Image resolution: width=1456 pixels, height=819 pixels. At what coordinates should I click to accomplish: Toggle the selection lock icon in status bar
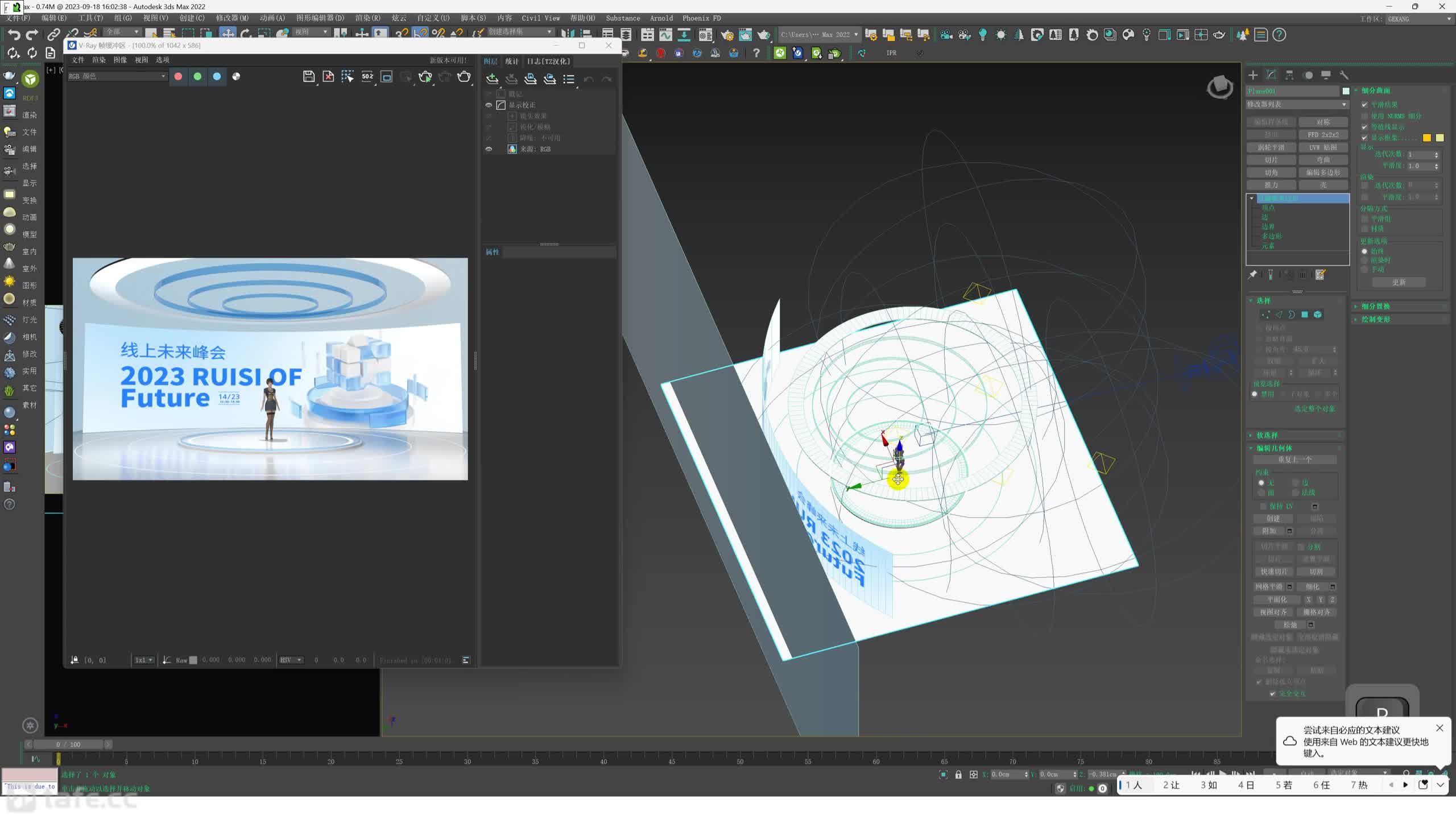(x=958, y=775)
